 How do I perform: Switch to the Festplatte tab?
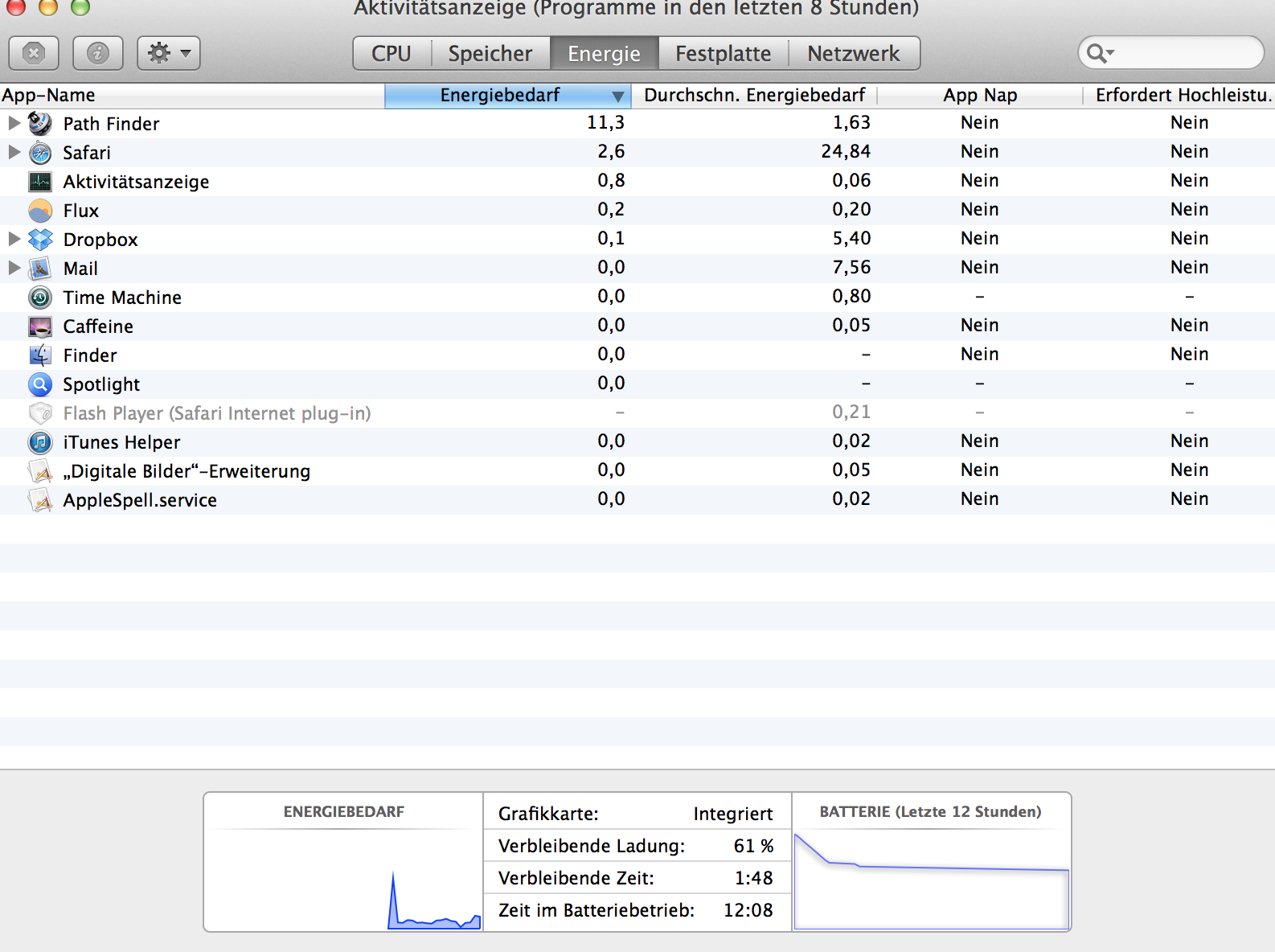tap(724, 54)
